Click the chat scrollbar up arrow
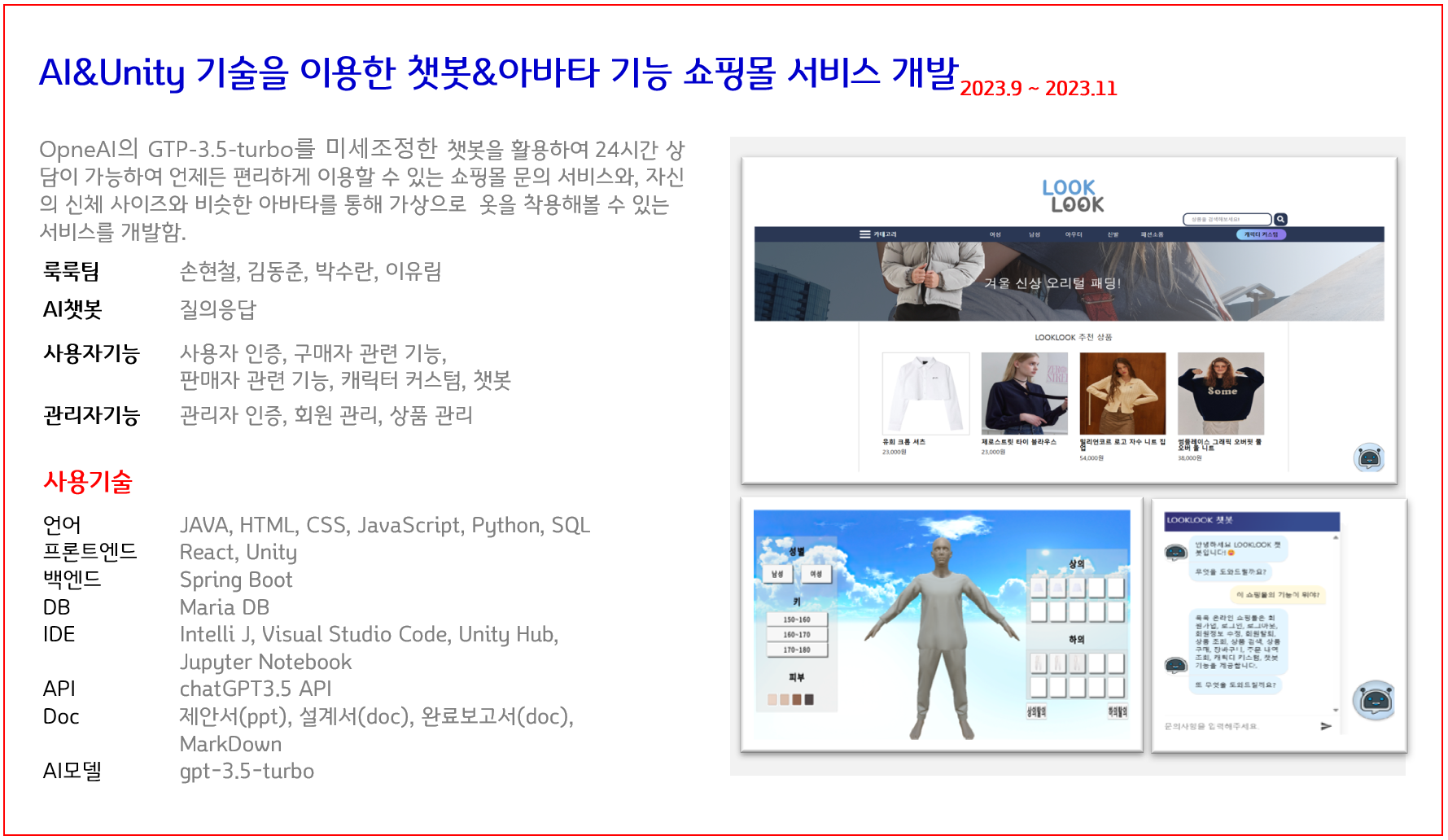The image size is (1448, 840). (x=1336, y=537)
